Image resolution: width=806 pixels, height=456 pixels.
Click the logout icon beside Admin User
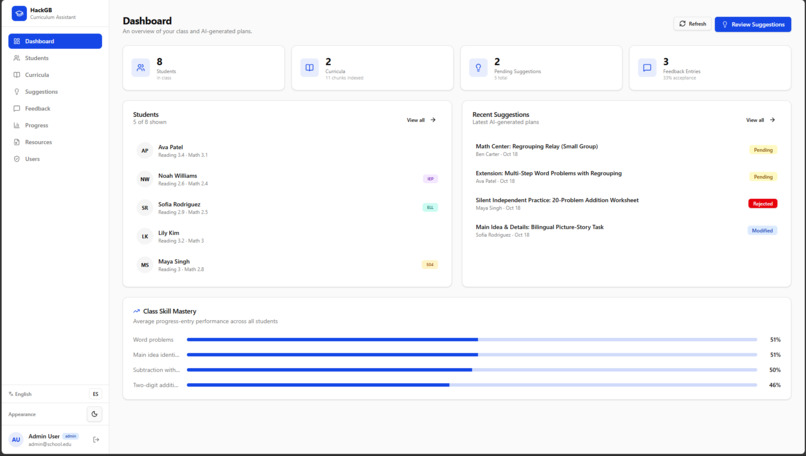click(x=96, y=440)
